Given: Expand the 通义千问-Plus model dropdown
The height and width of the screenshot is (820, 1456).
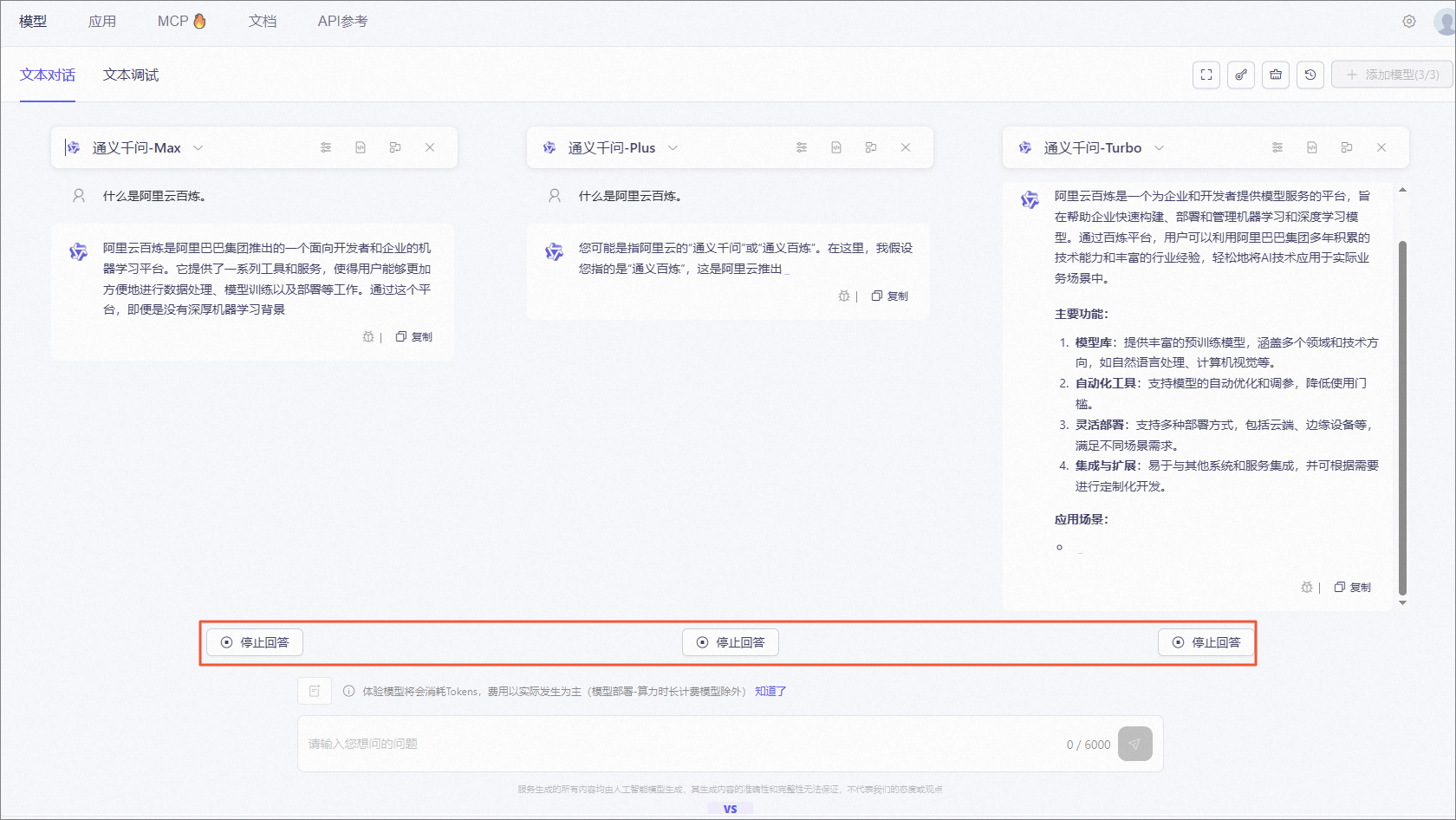Looking at the screenshot, I should pos(673,147).
